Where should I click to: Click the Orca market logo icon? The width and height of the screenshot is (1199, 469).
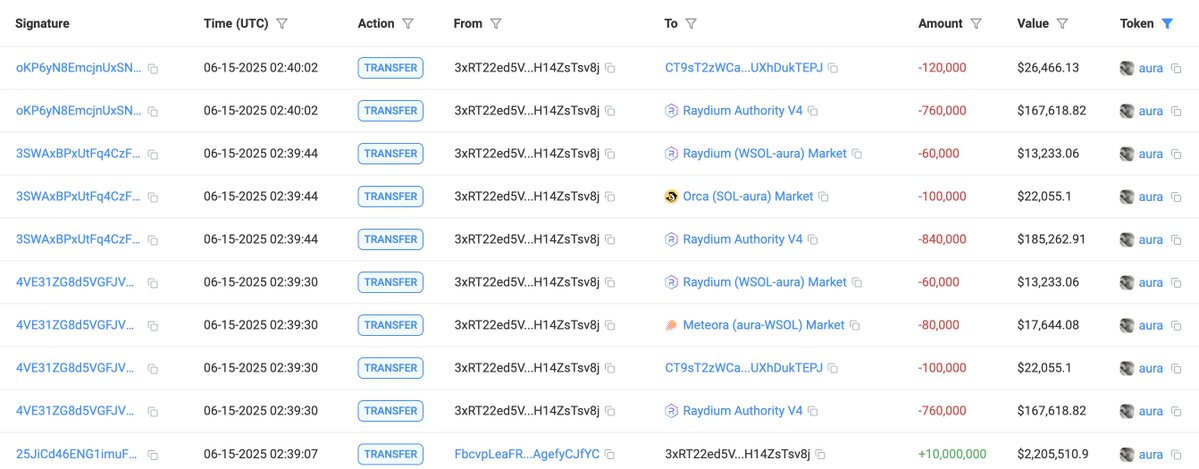tap(671, 197)
